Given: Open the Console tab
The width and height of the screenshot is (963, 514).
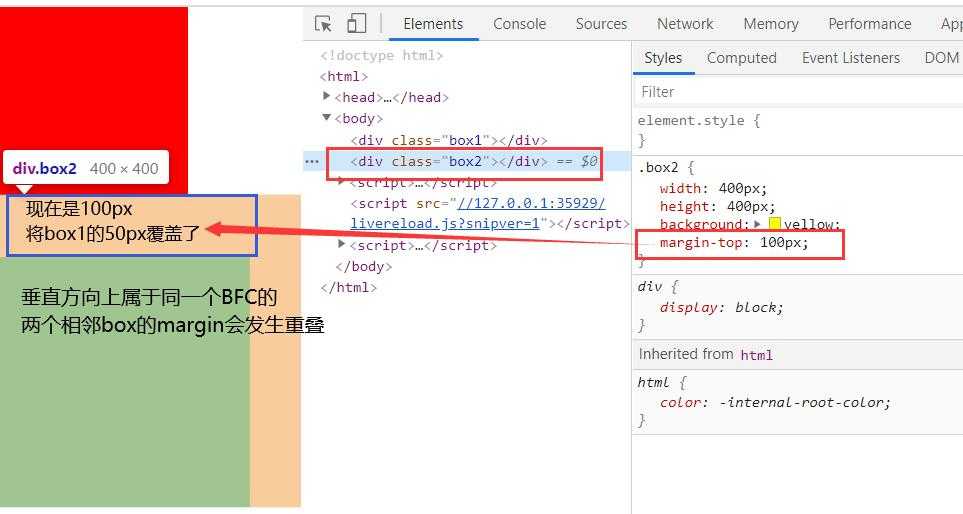Looking at the screenshot, I should coord(520,24).
